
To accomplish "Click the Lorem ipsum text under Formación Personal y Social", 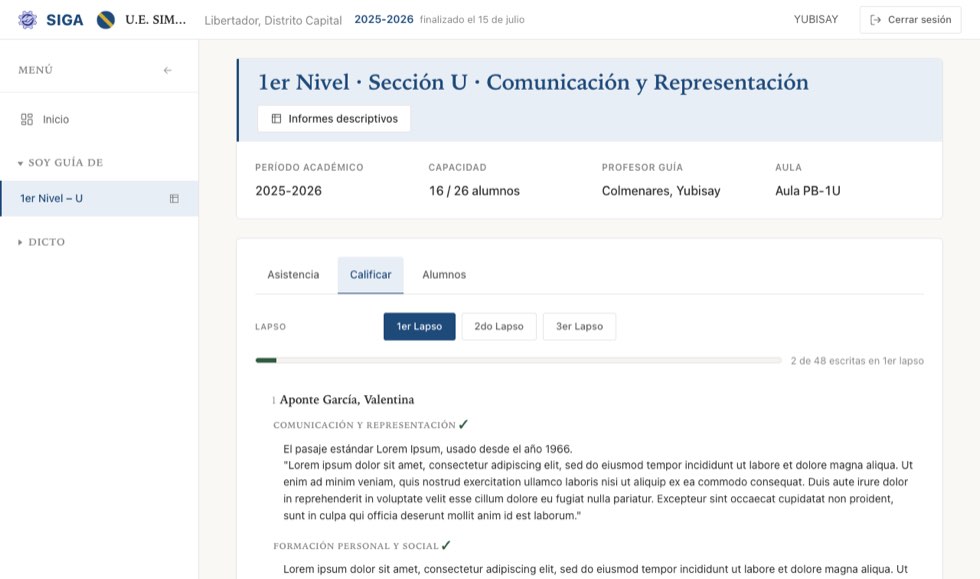I will [x=595, y=570].
